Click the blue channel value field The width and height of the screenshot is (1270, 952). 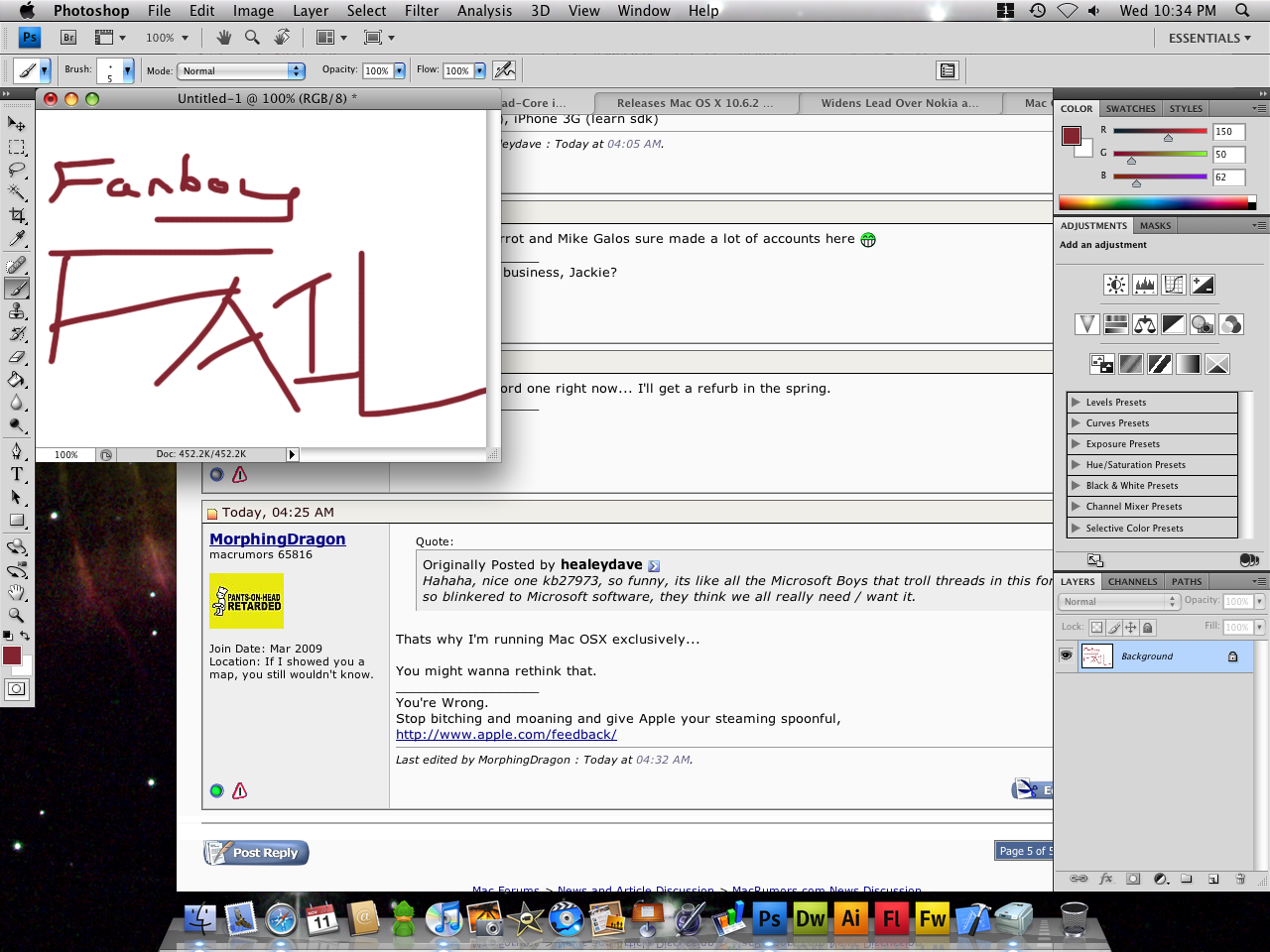click(1228, 178)
